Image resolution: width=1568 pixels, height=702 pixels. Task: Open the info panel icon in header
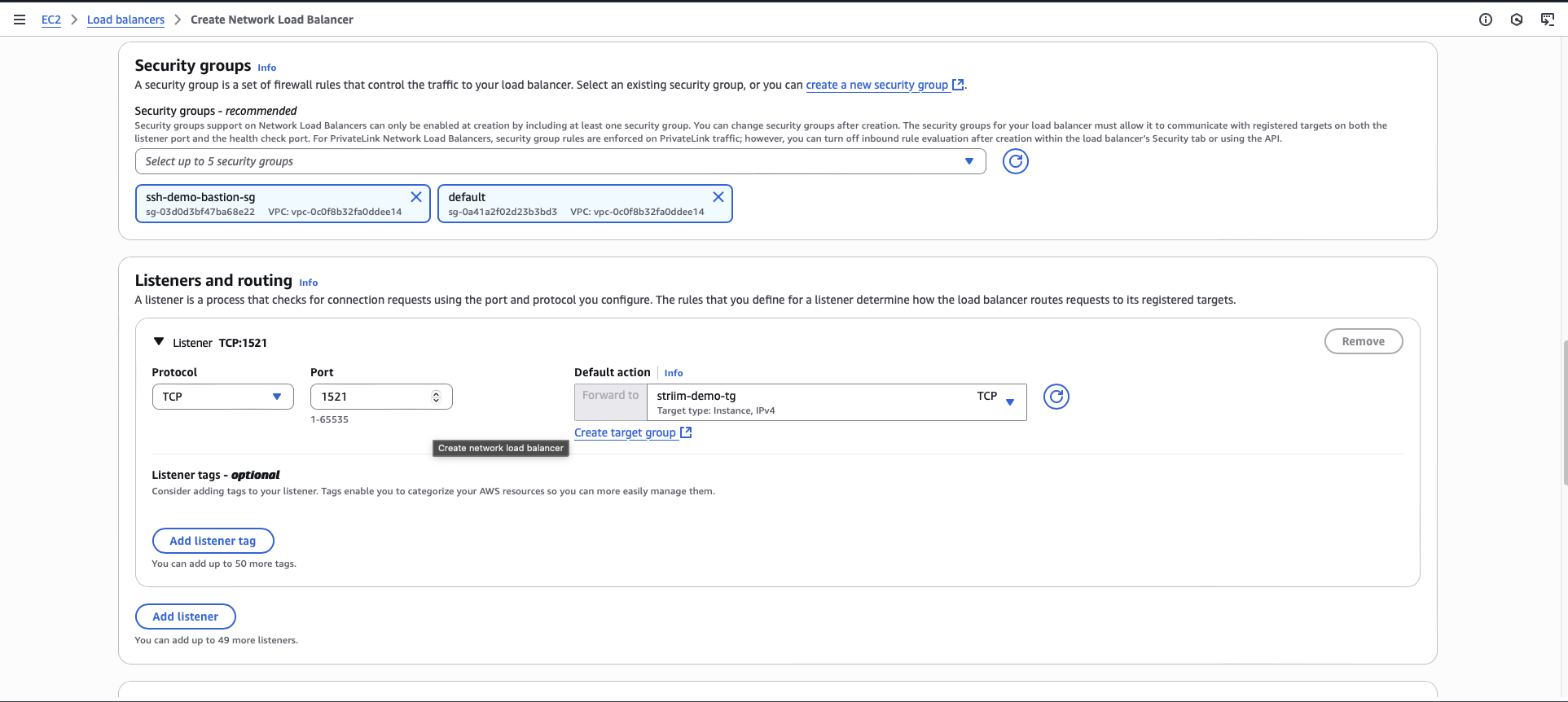(x=1486, y=20)
